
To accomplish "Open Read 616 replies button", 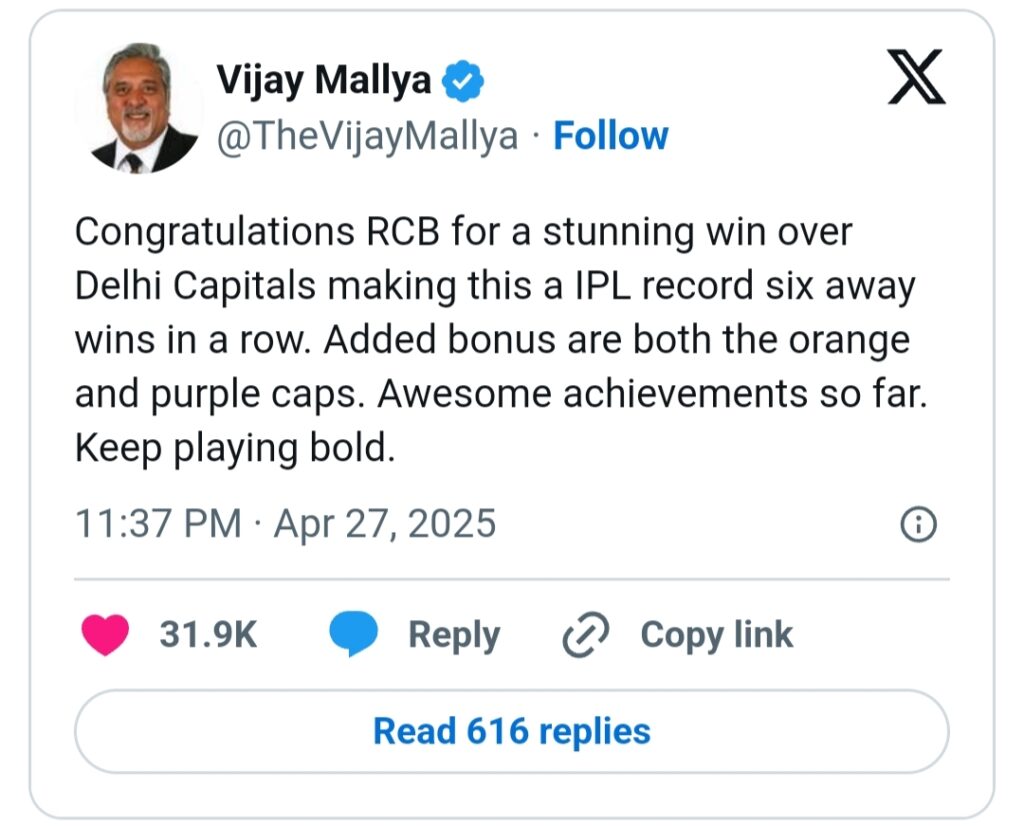I will tap(512, 731).
